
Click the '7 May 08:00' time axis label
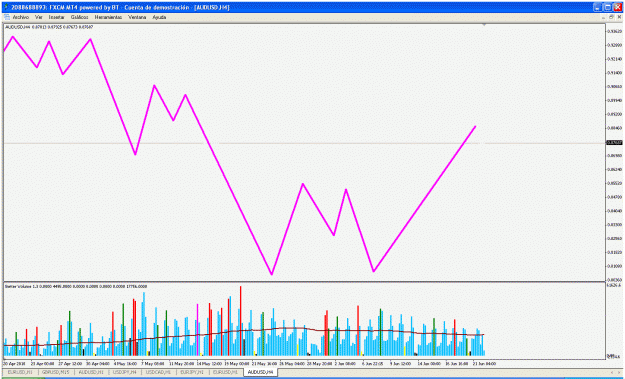153,364
